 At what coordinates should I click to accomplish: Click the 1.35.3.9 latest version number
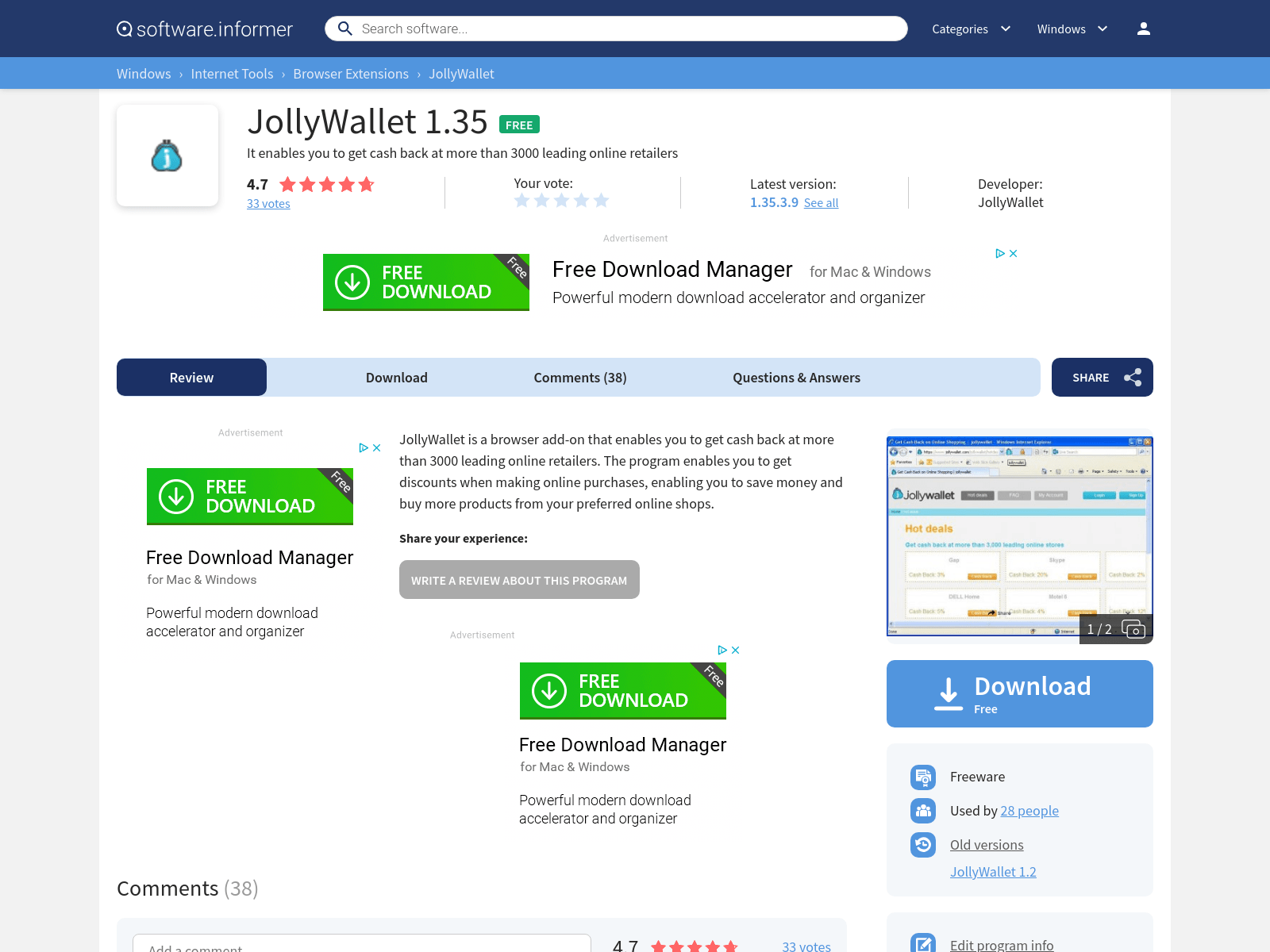pos(774,202)
